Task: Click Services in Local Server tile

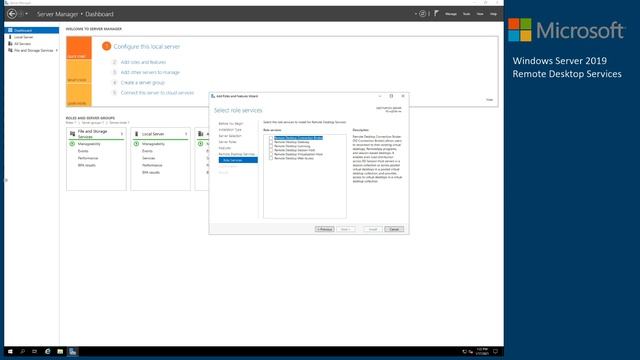Action: click(149, 158)
